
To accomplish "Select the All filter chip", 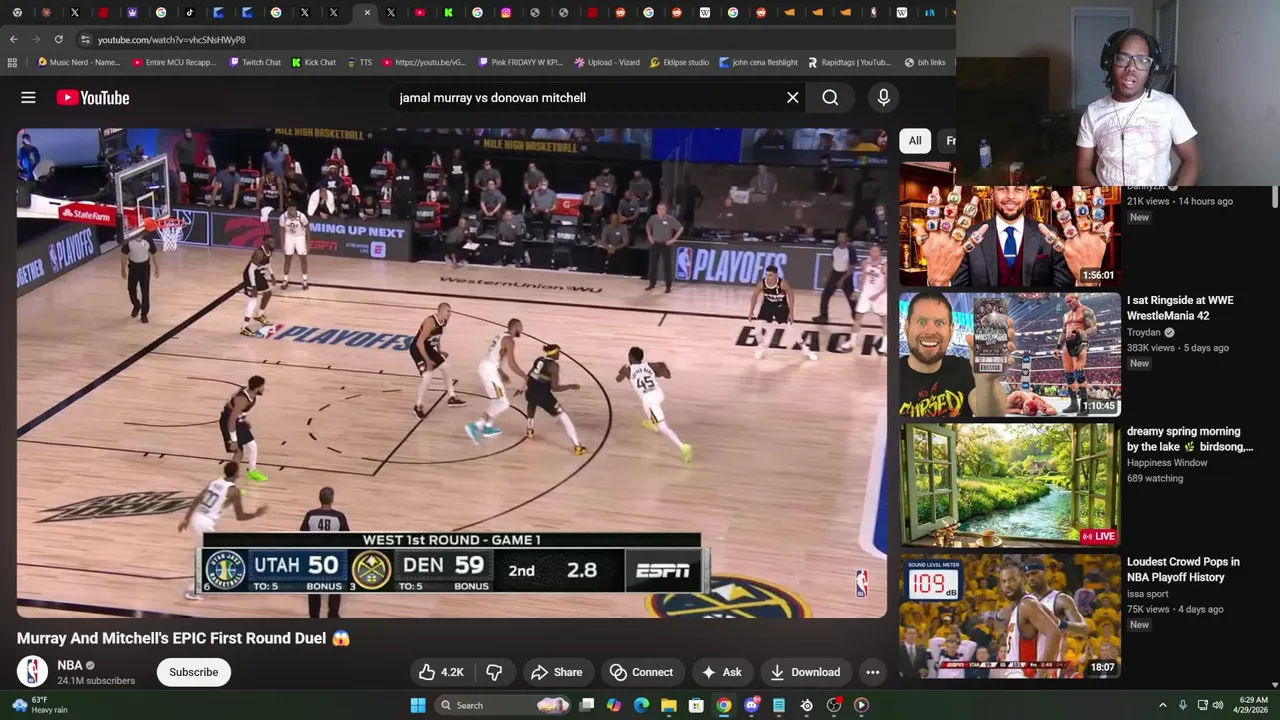I will (x=914, y=141).
